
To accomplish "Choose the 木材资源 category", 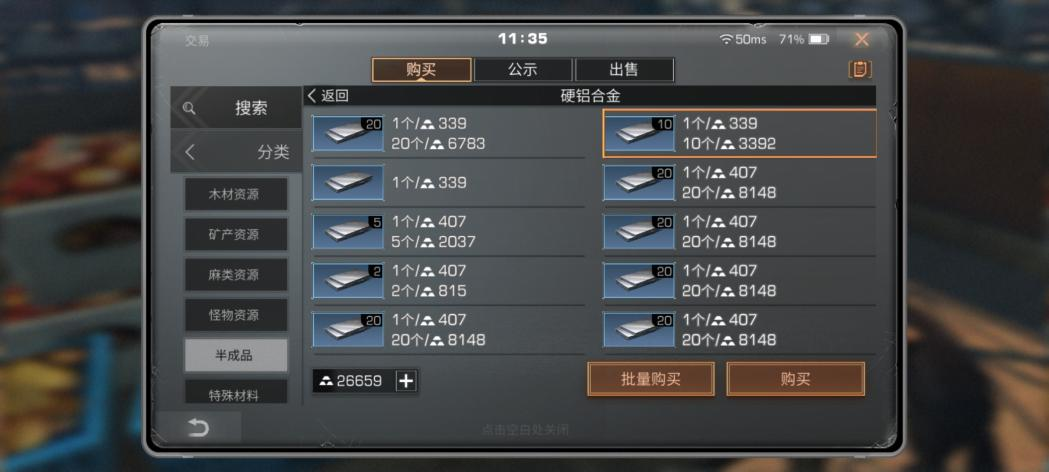I will click(235, 195).
